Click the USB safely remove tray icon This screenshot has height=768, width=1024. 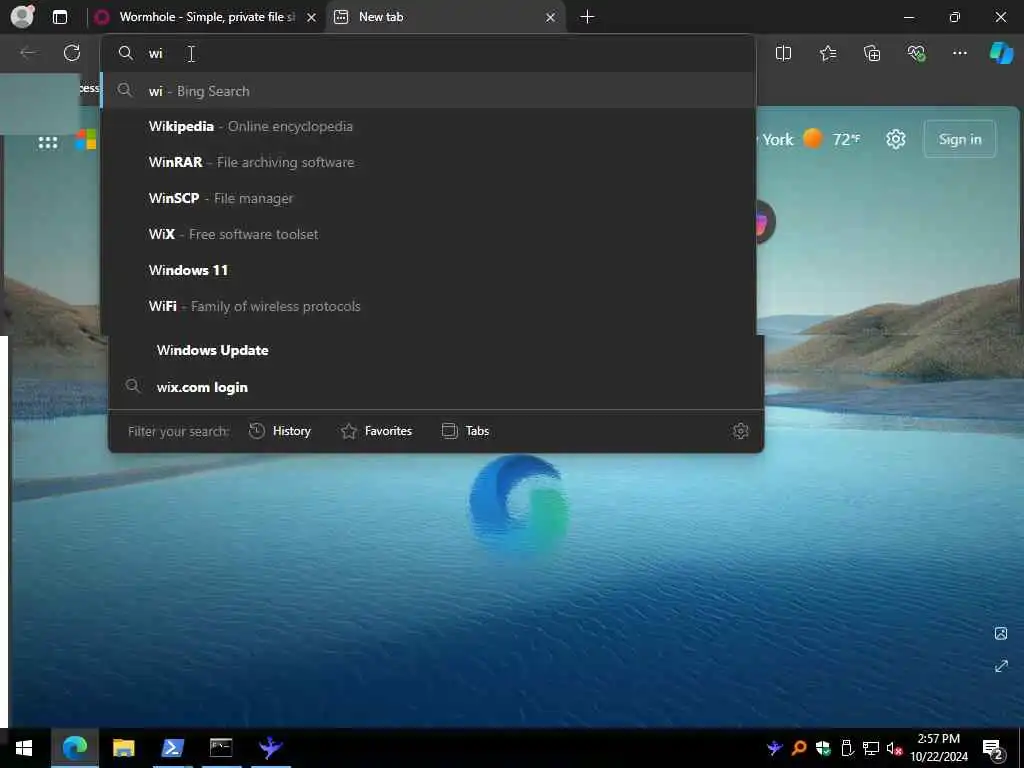(847, 748)
